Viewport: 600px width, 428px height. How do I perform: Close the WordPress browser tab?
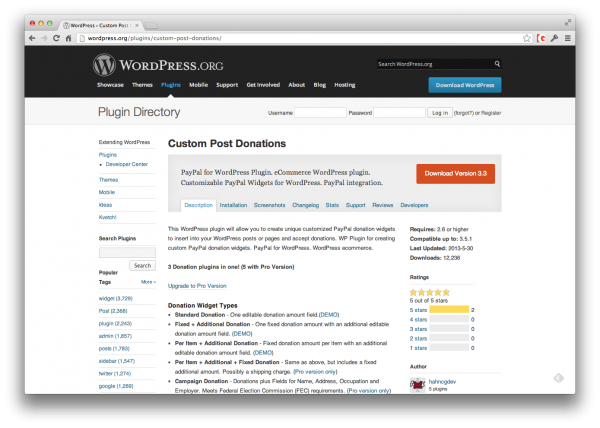point(137,25)
